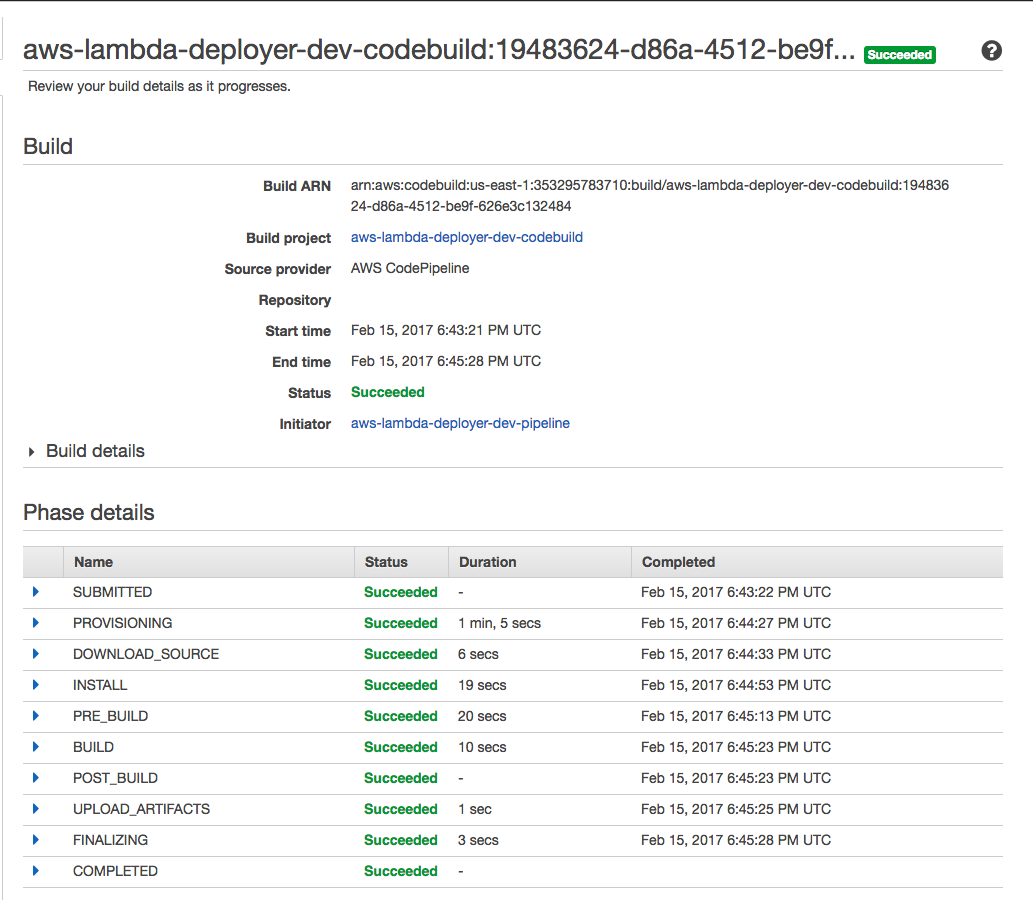Click the Succeeded status in the Build summary
Screen dimensions: 1033x900
click(x=387, y=393)
